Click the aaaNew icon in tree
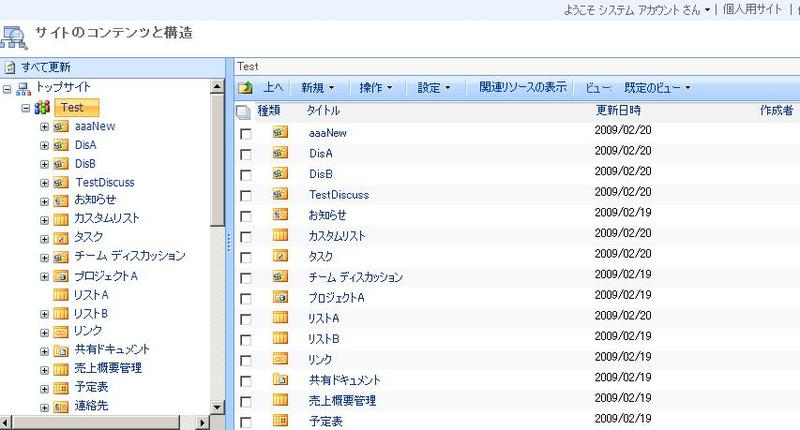 61,127
